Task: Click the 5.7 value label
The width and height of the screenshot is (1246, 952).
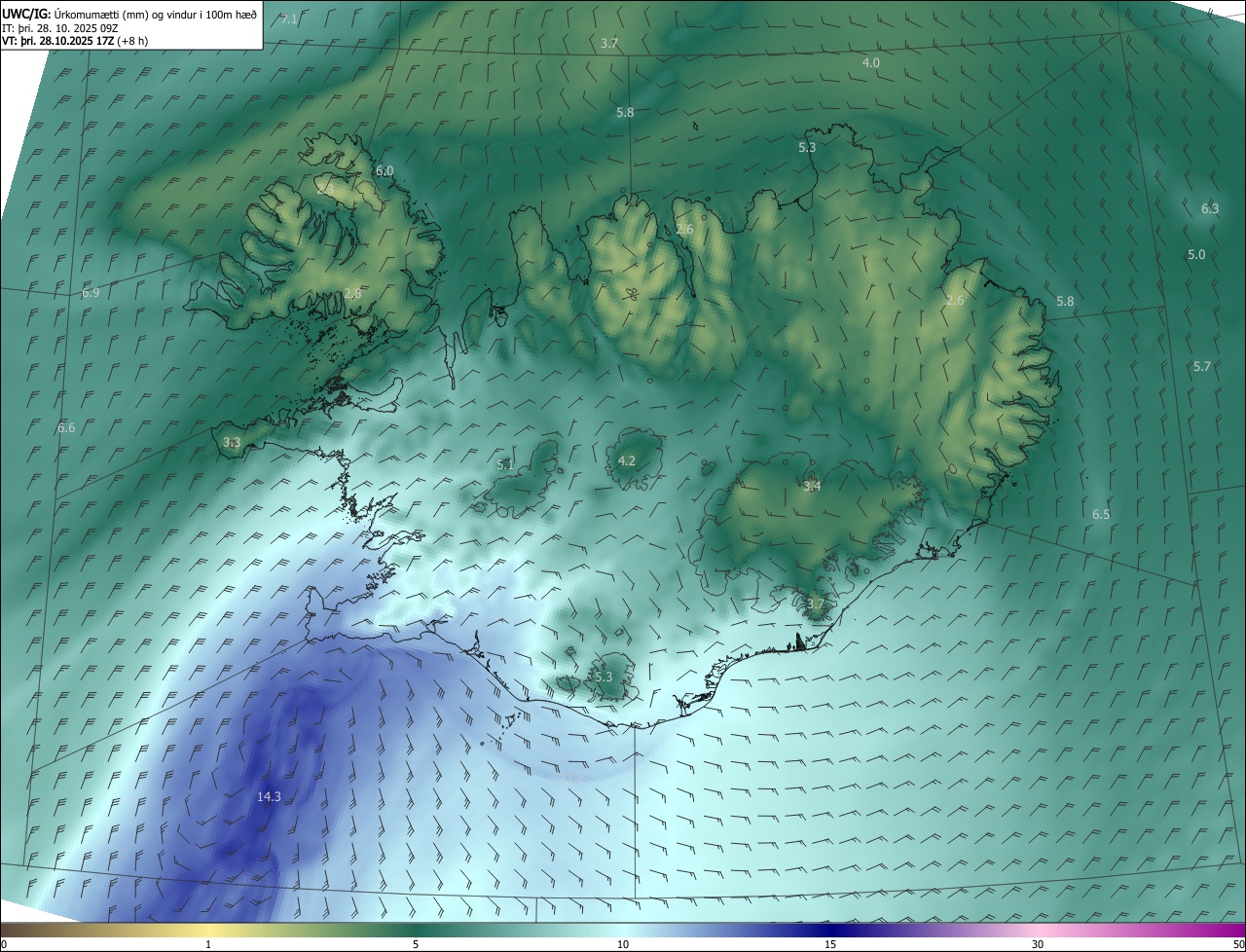Action: tap(1202, 367)
